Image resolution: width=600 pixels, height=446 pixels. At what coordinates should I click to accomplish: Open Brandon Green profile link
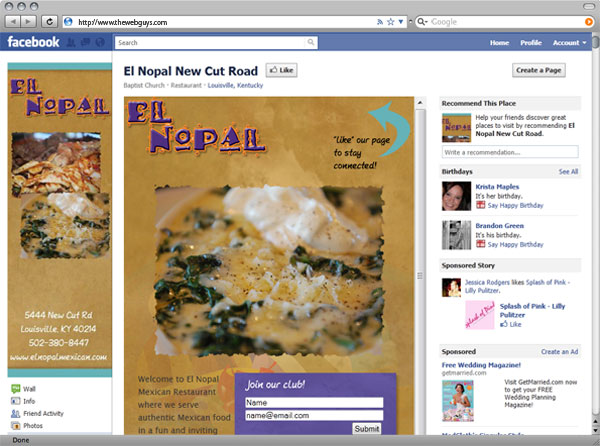point(500,226)
